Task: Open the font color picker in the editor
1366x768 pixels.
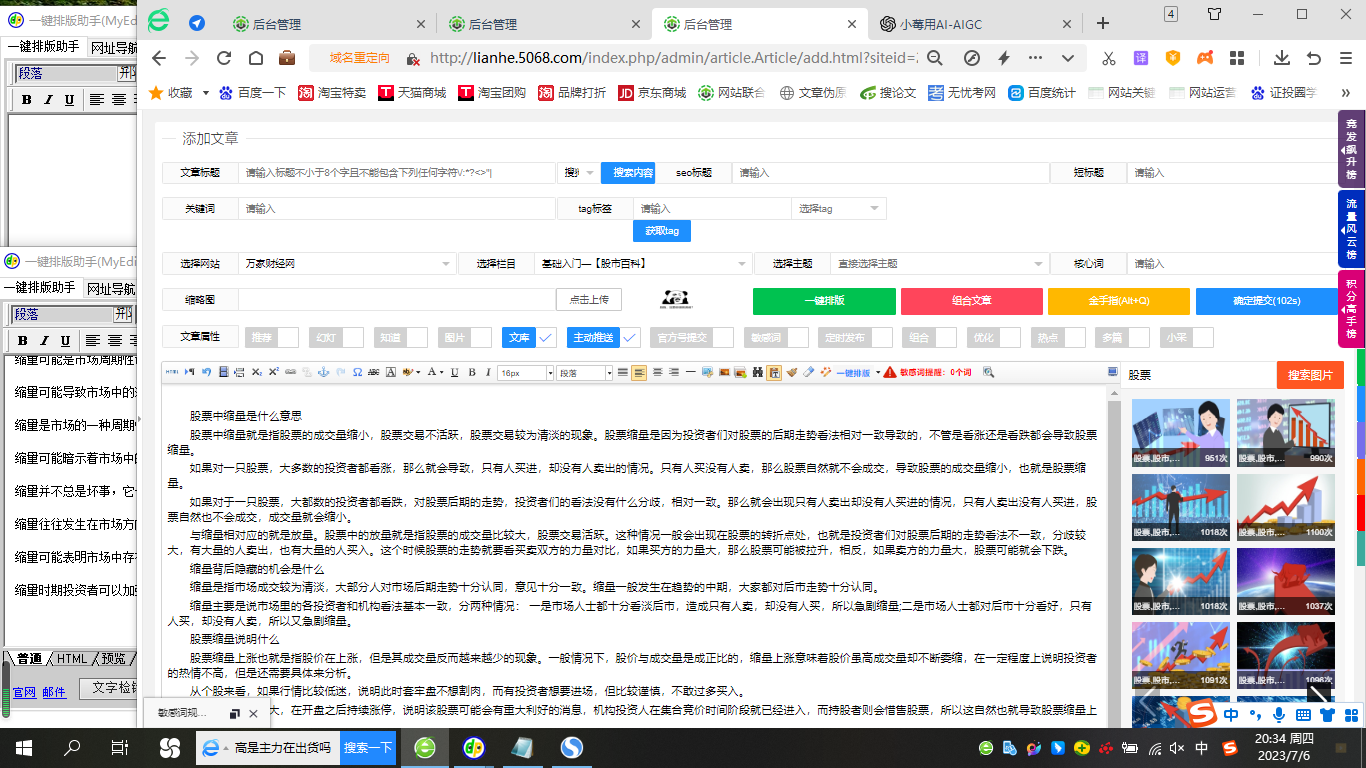Action: (433, 372)
